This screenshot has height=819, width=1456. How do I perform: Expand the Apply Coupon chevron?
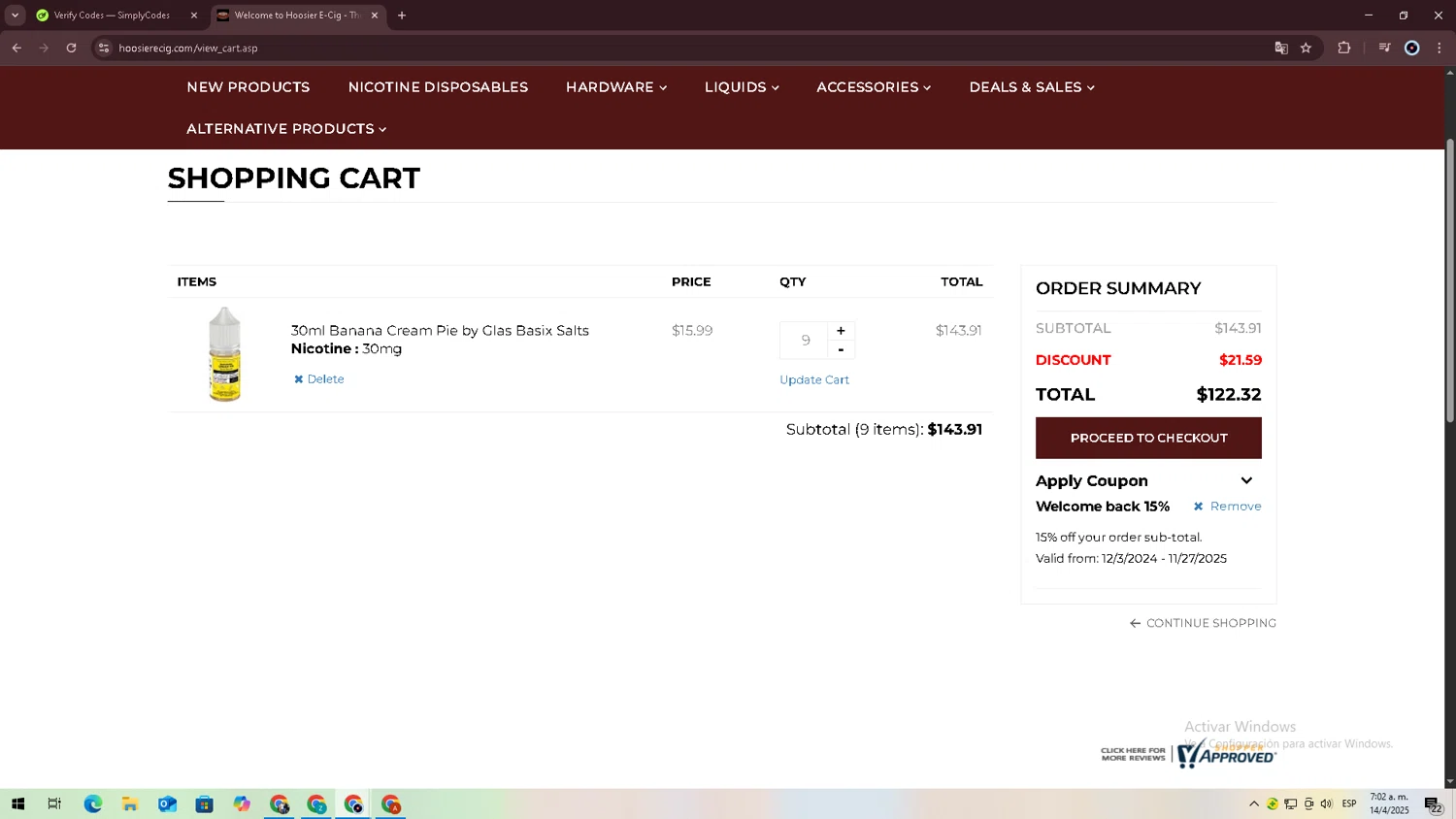pos(1246,480)
